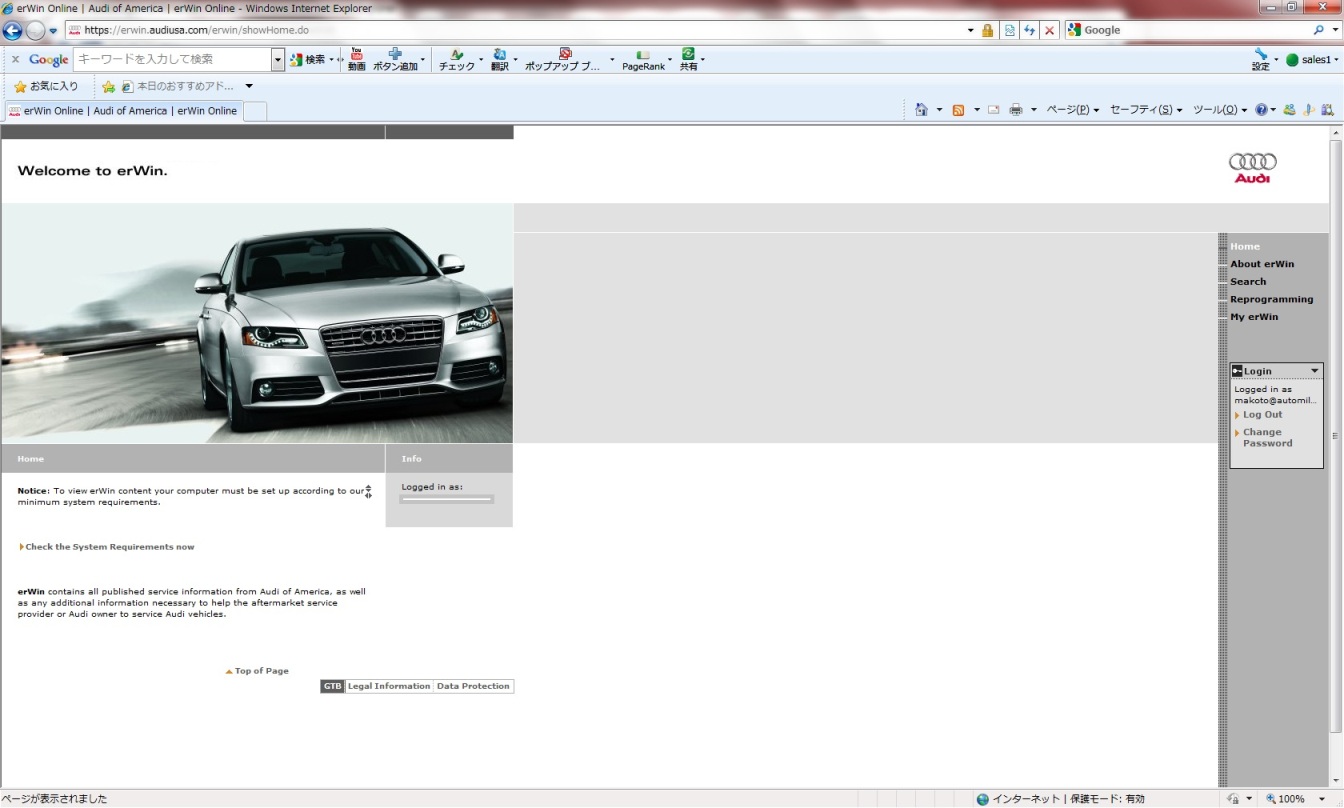
Task: Open the search provider dropdown arrow
Action: click(x=1335, y=30)
